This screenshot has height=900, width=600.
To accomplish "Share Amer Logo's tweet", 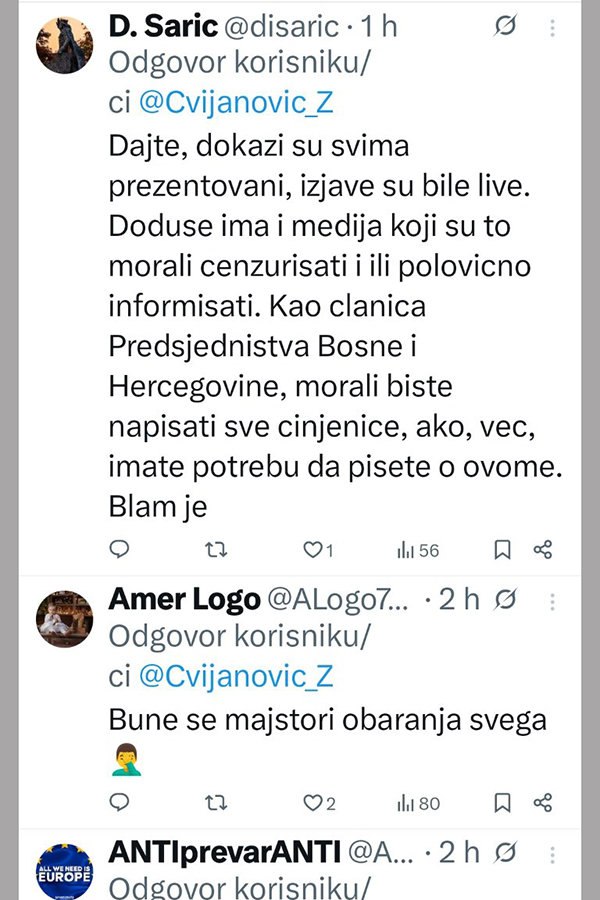I will pos(543,802).
